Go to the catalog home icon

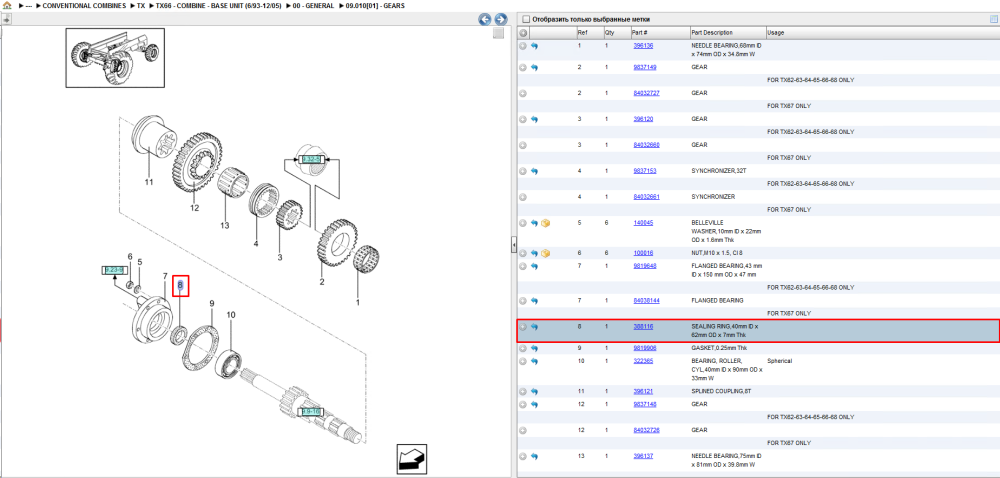(7, 6)
